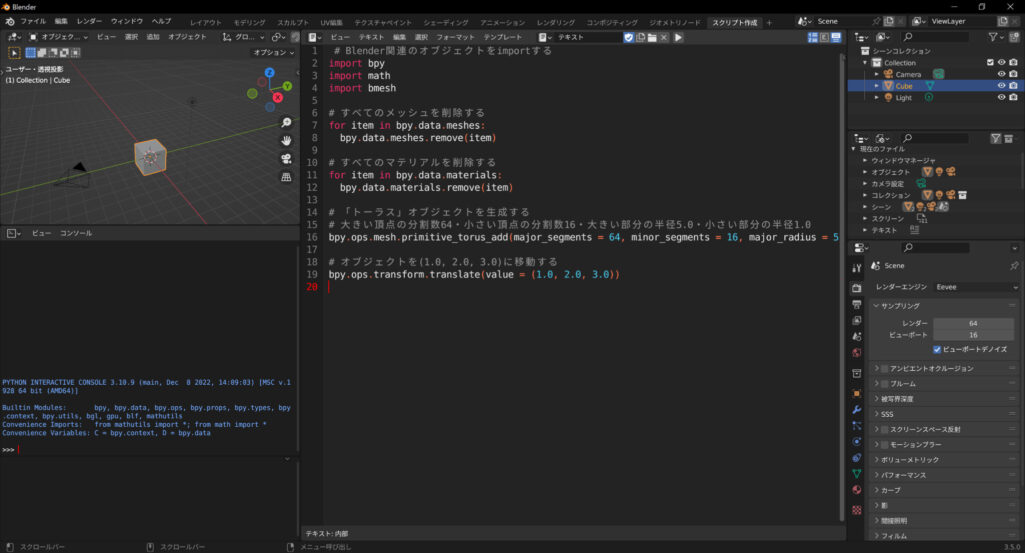
Task: Open viewport options dropdown
Action: click(273, 52)
